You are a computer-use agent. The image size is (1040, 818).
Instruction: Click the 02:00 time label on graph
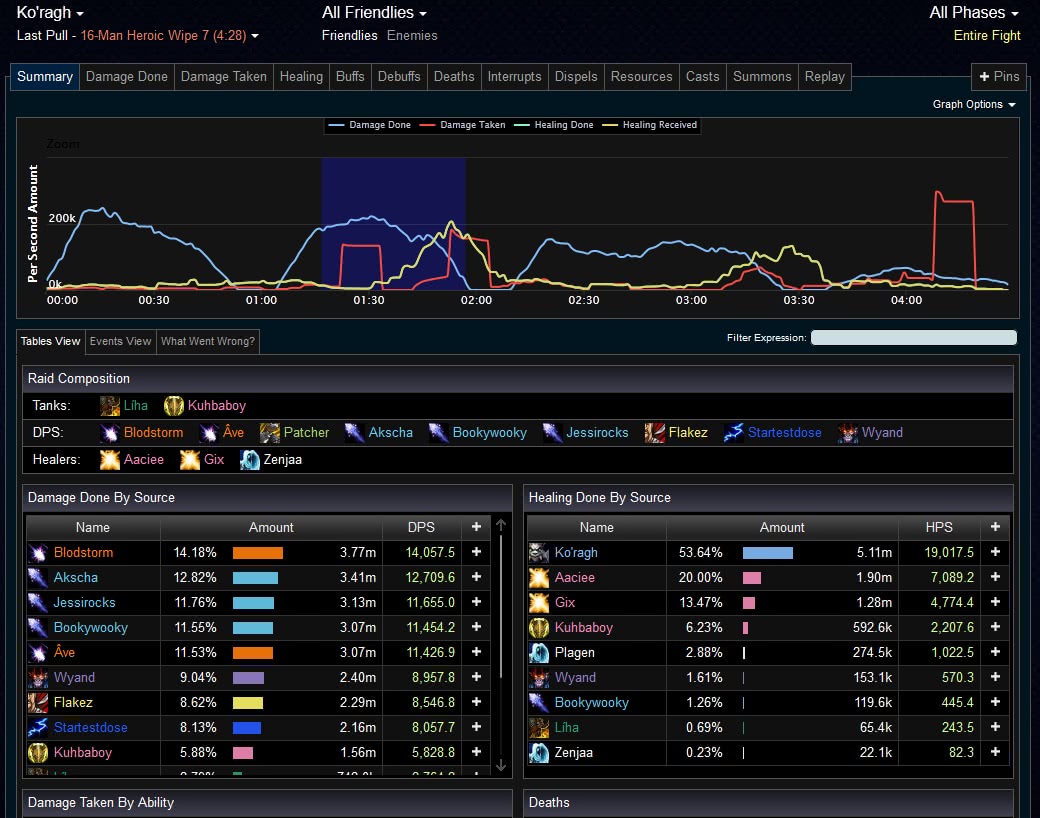tap(476, 301)
